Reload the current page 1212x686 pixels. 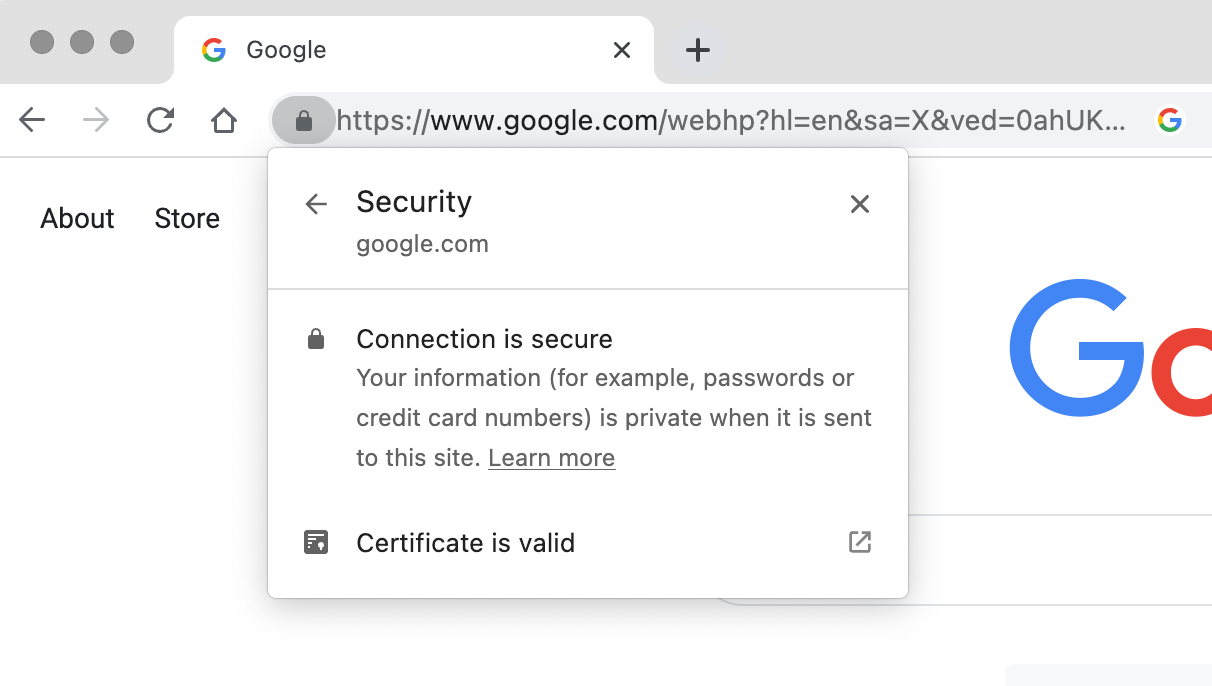tap(160, 120)
